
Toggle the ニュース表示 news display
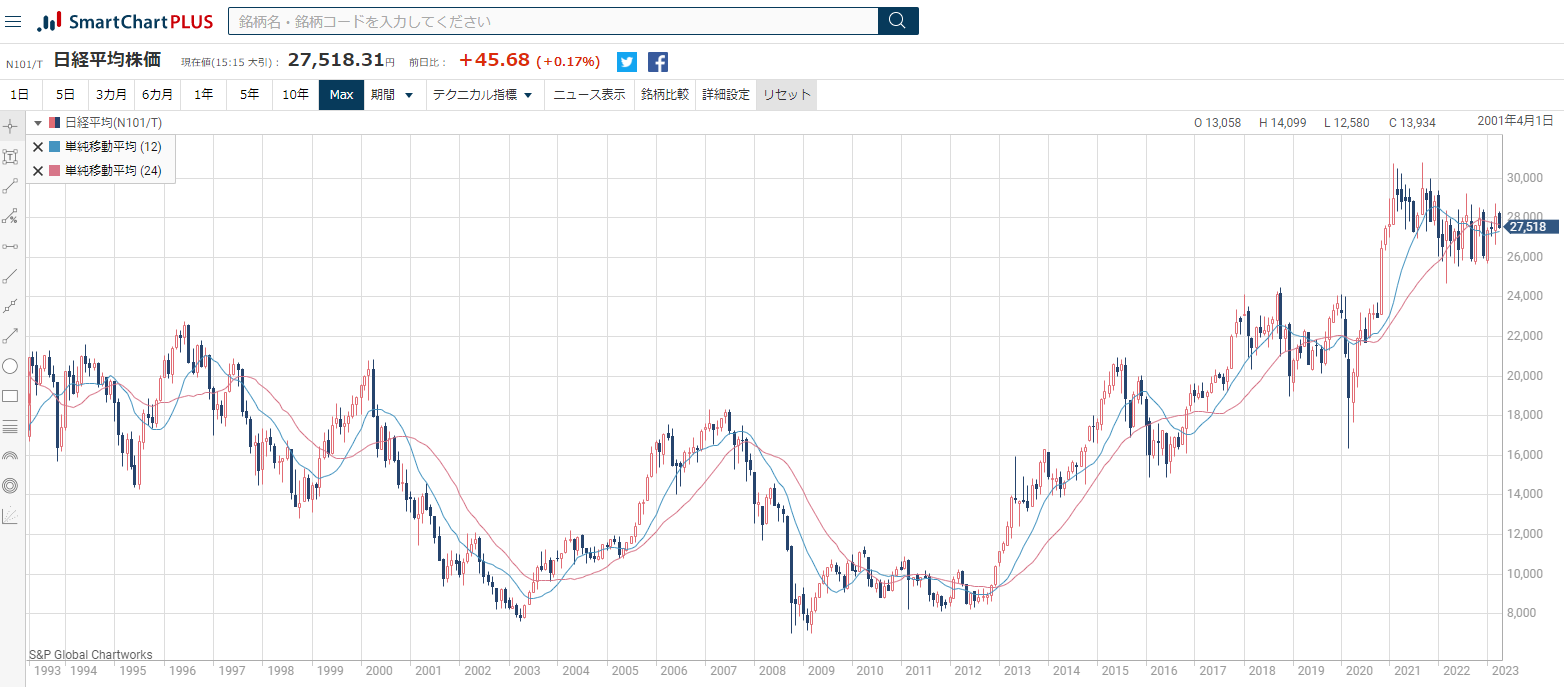[x=589, y=95]
